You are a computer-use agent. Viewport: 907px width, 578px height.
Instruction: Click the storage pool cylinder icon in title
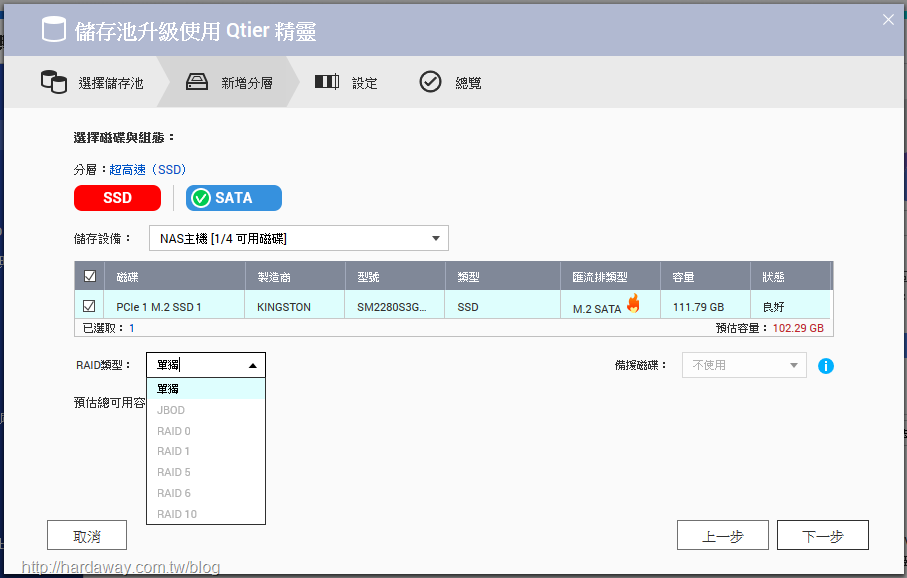pyautogui.click(x=54, y=30)
